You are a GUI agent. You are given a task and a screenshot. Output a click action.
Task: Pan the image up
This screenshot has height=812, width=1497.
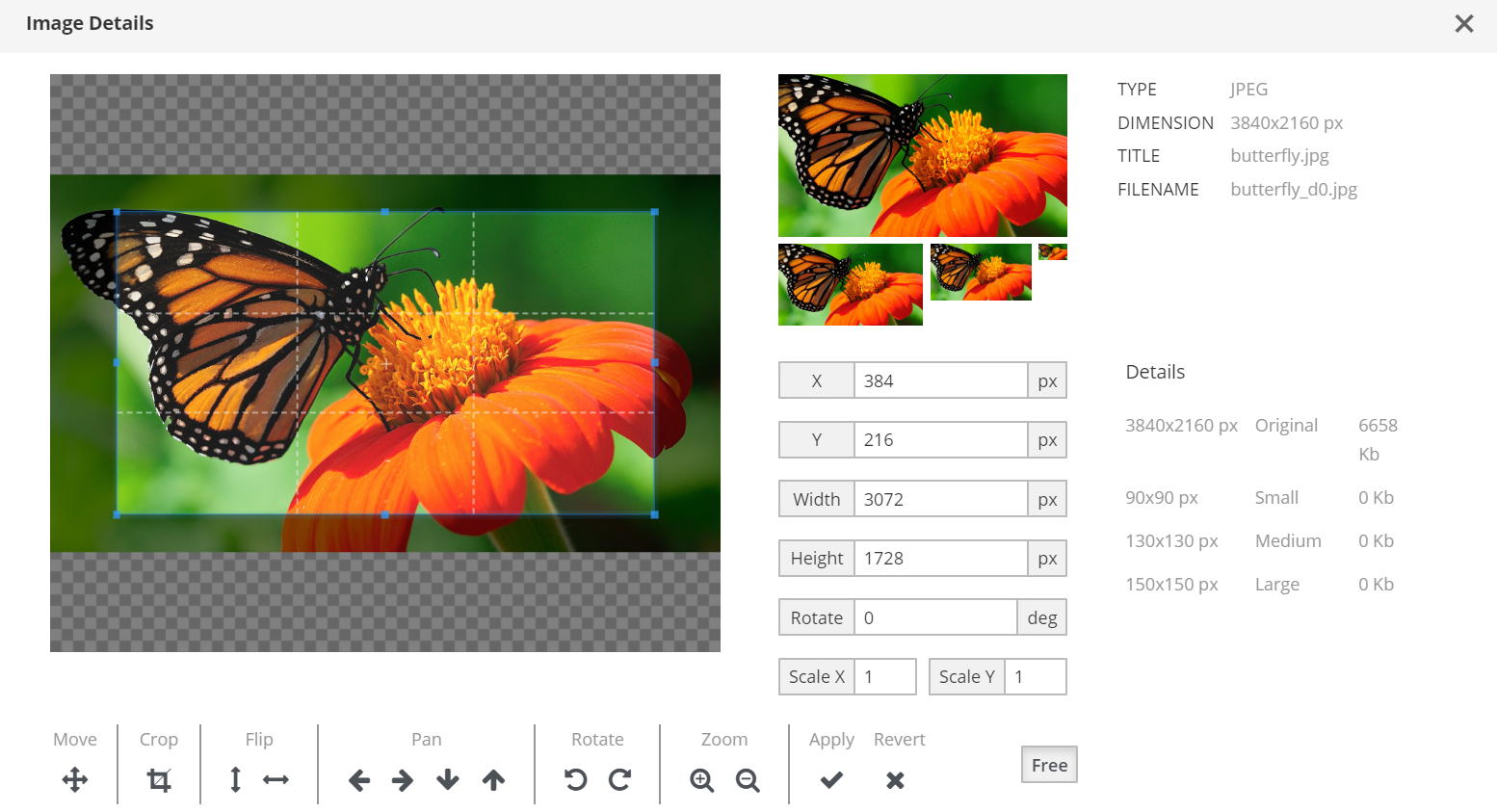click(493, 780)
